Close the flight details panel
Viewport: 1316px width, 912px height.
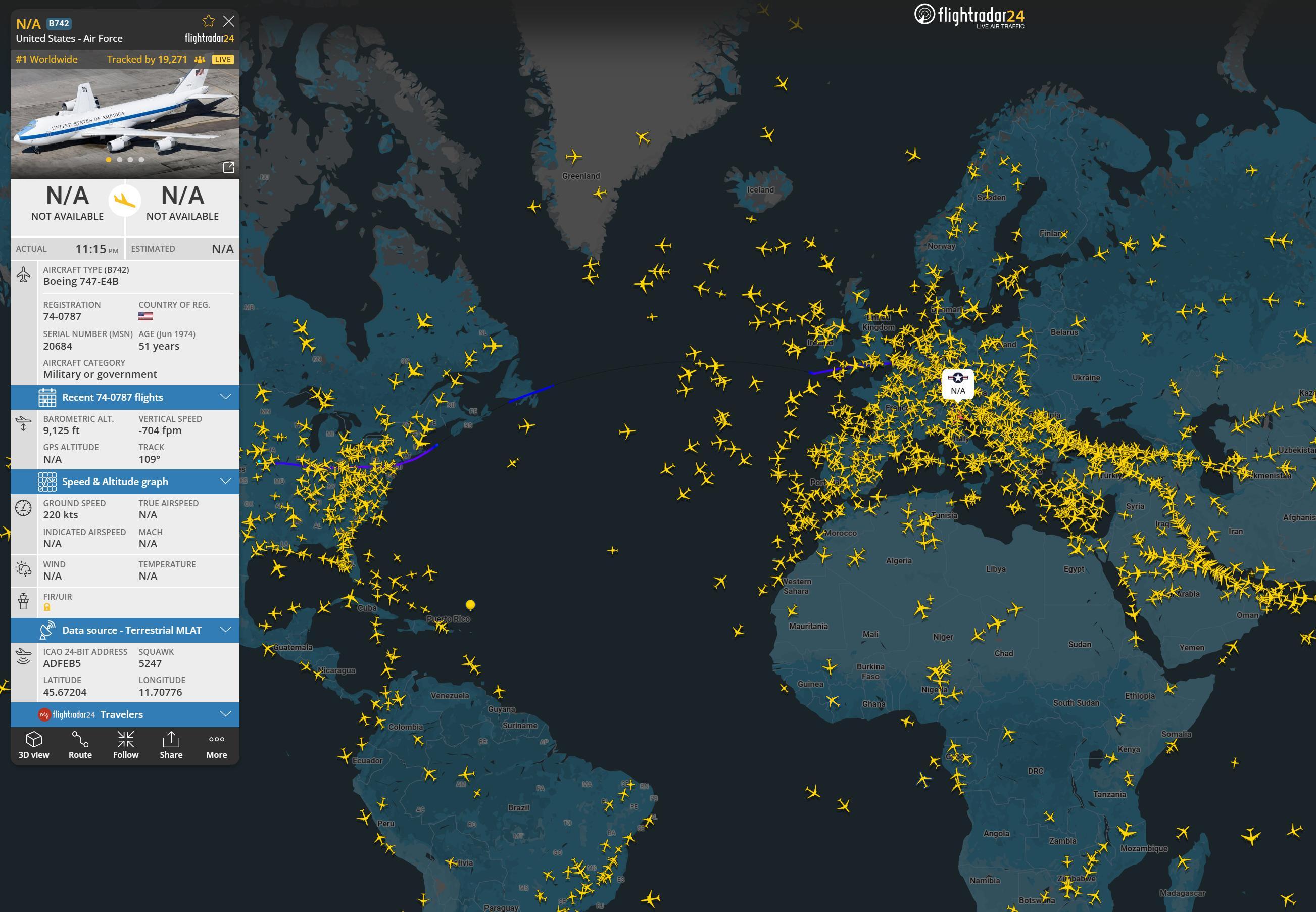pyautogui.click(x=228, y=22)
